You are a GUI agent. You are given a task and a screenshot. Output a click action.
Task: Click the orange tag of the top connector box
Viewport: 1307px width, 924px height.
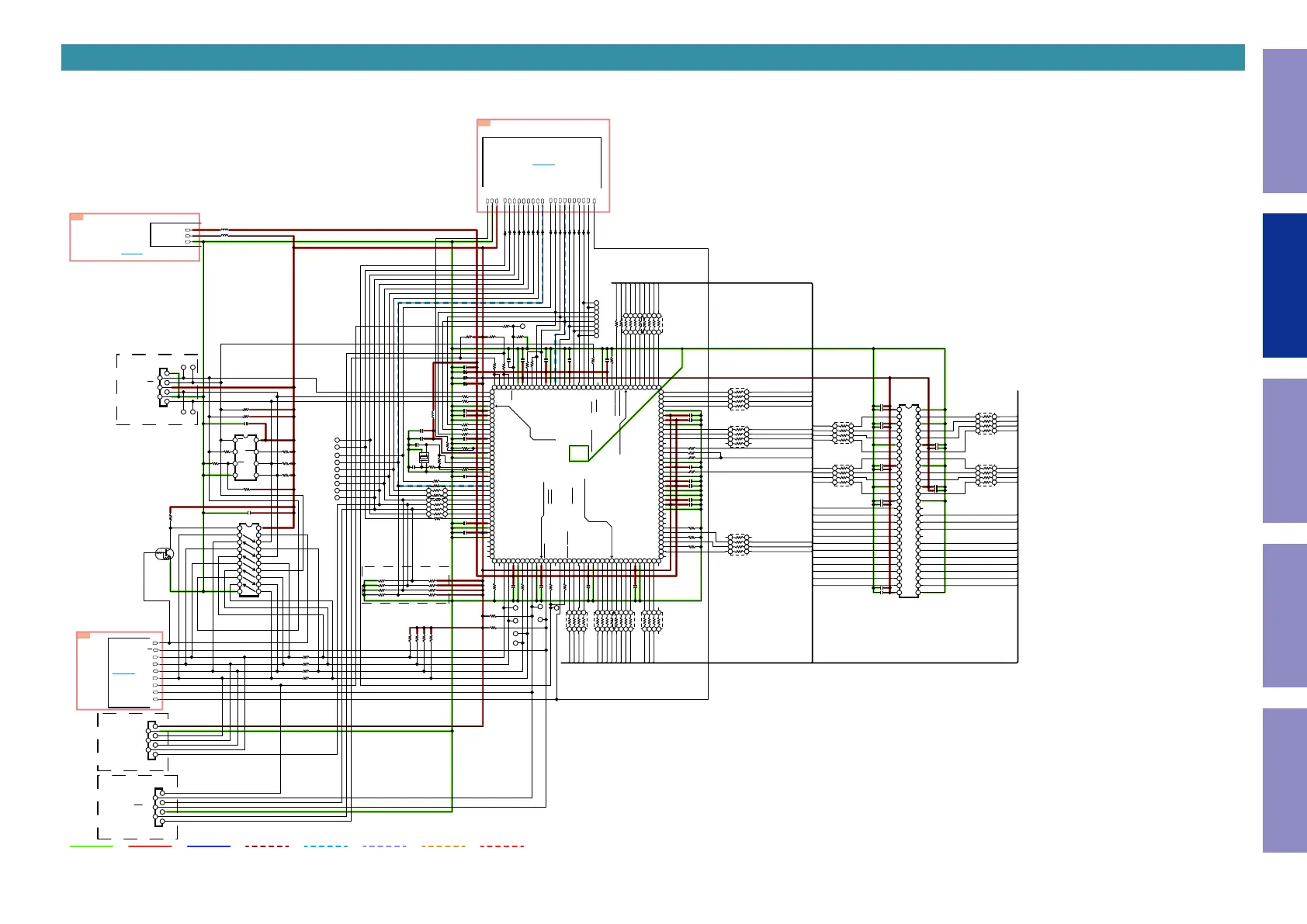point(484,123)
